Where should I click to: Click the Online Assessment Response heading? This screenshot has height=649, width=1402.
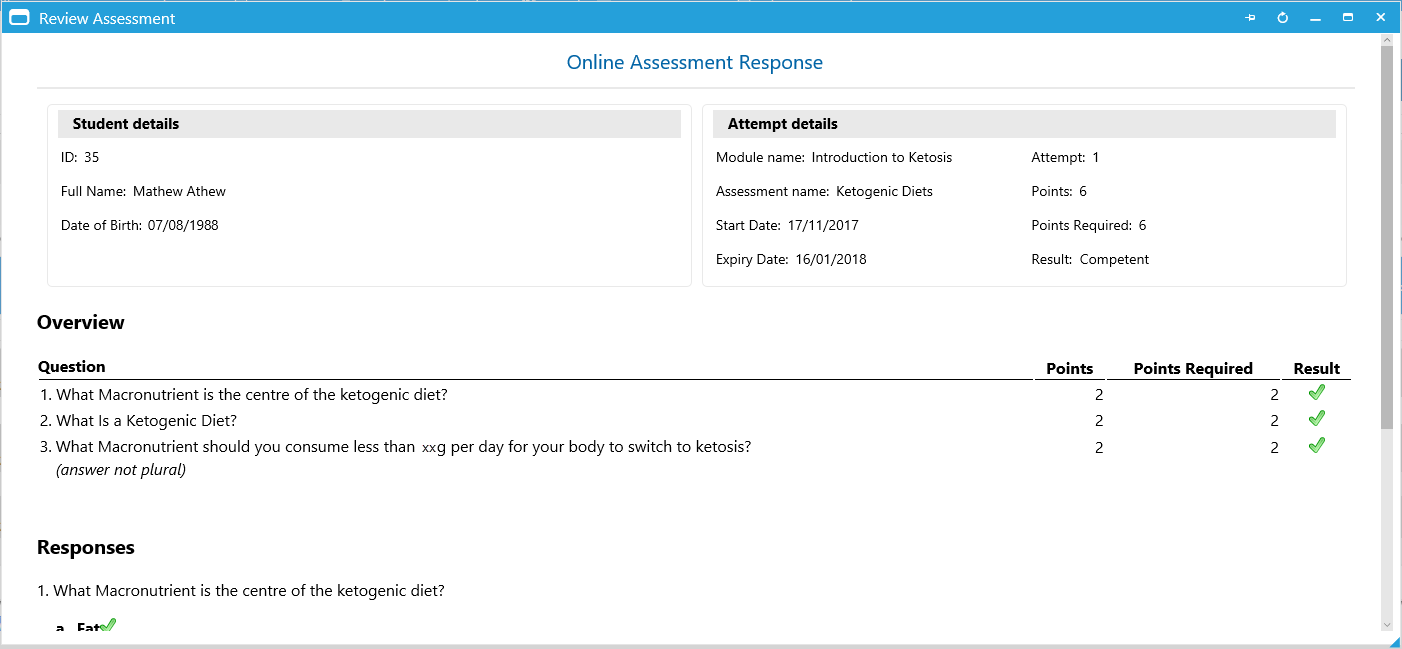(x=695, y=62)
